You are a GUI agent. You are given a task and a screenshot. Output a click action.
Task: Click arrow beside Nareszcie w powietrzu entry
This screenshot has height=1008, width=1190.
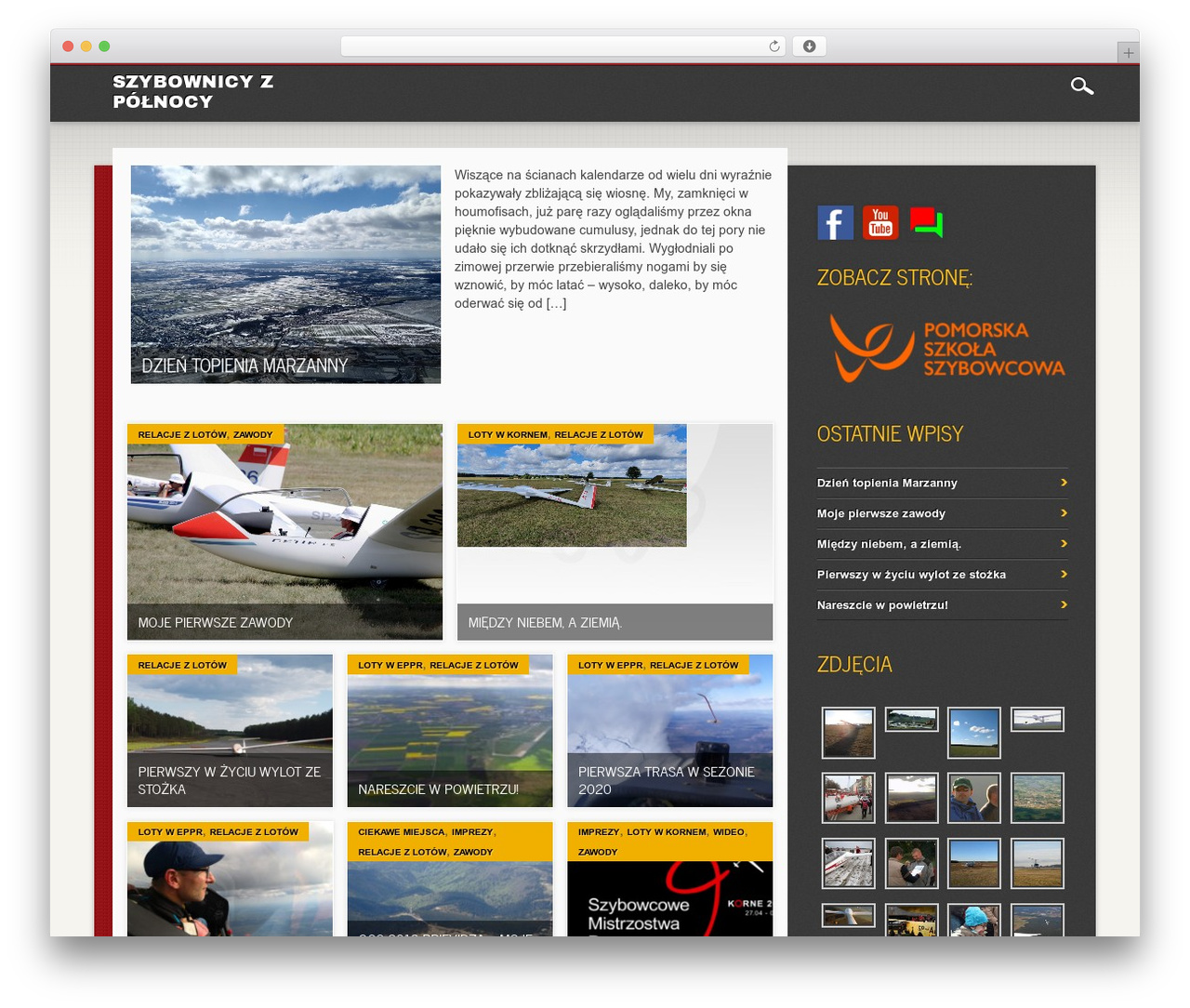[x=1064, y=605]
